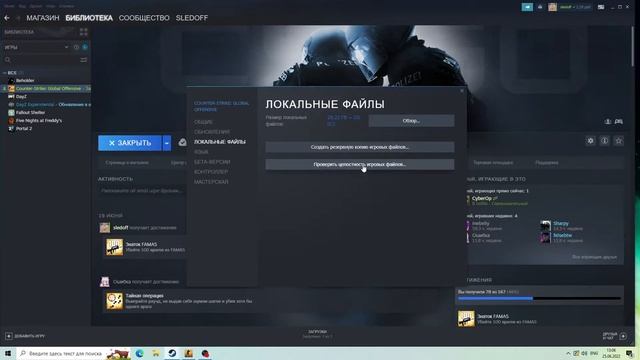Switch to Big Picture mode icon
Screen dimensions: 640x360
coord(601,7)
